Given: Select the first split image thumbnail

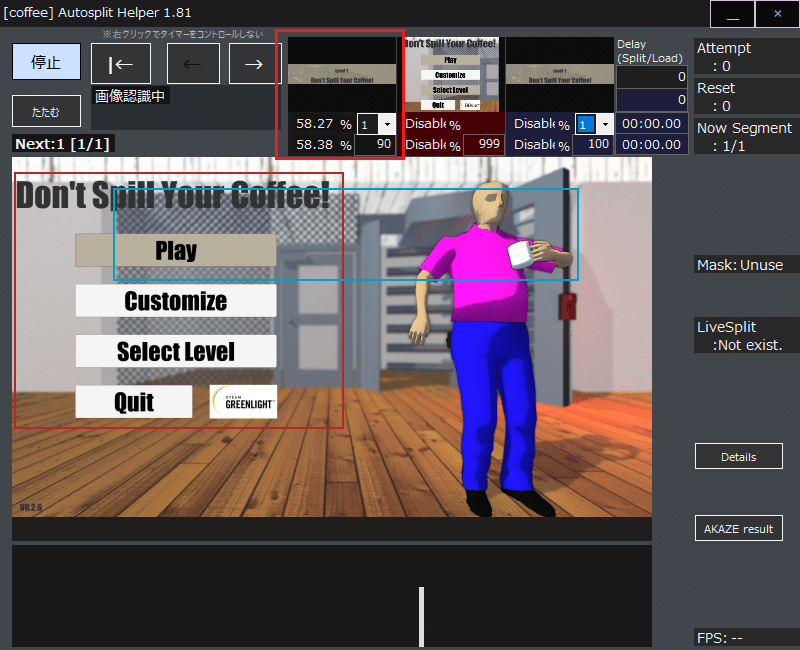Looking at the screenshot, I should 342,74.
